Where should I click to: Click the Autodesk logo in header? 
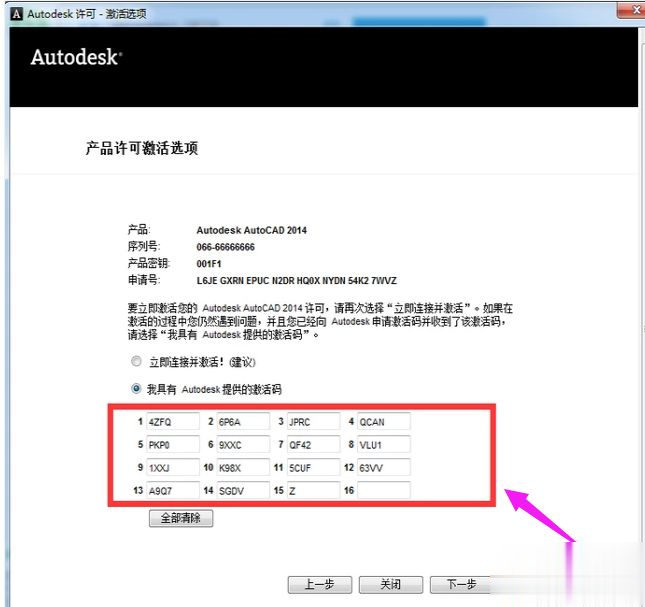point(76,57)
